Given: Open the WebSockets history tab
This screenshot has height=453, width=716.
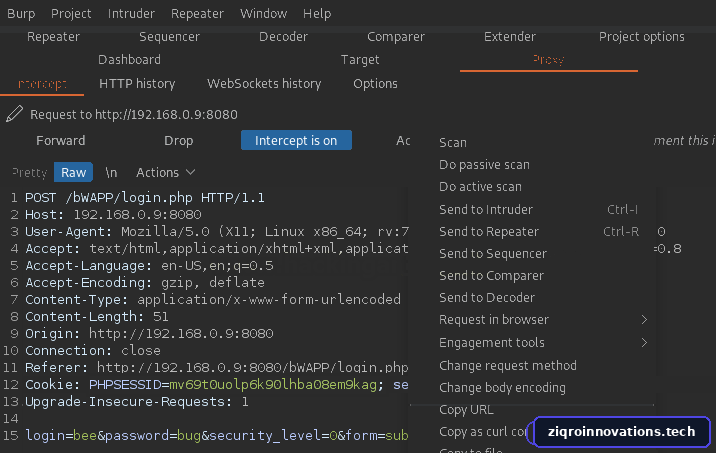Looking at the screenshot, I should (x=264, y=84).
